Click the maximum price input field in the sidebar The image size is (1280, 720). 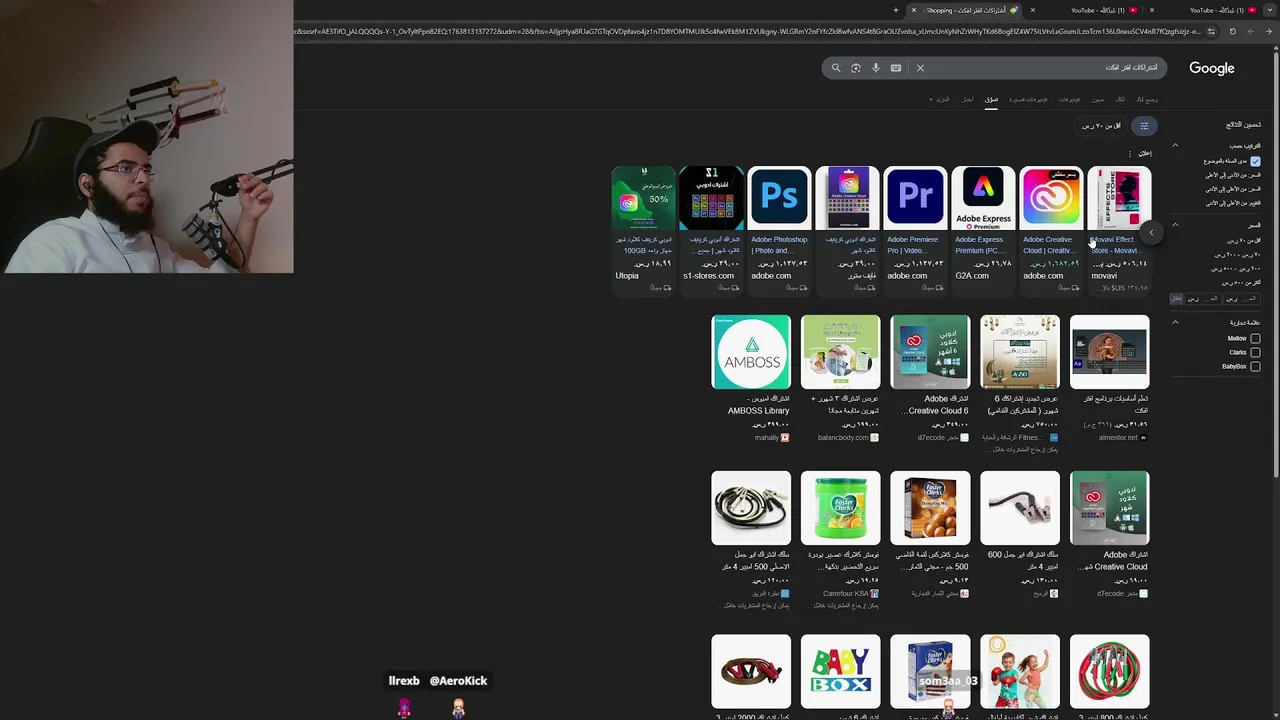tap(1204, 299)
